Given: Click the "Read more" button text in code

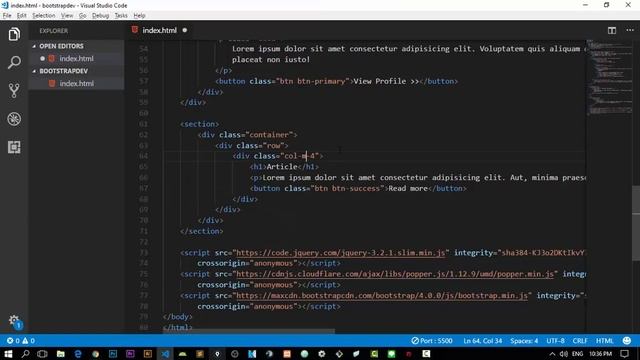Looking at the screenshot, I should [407, 188].
